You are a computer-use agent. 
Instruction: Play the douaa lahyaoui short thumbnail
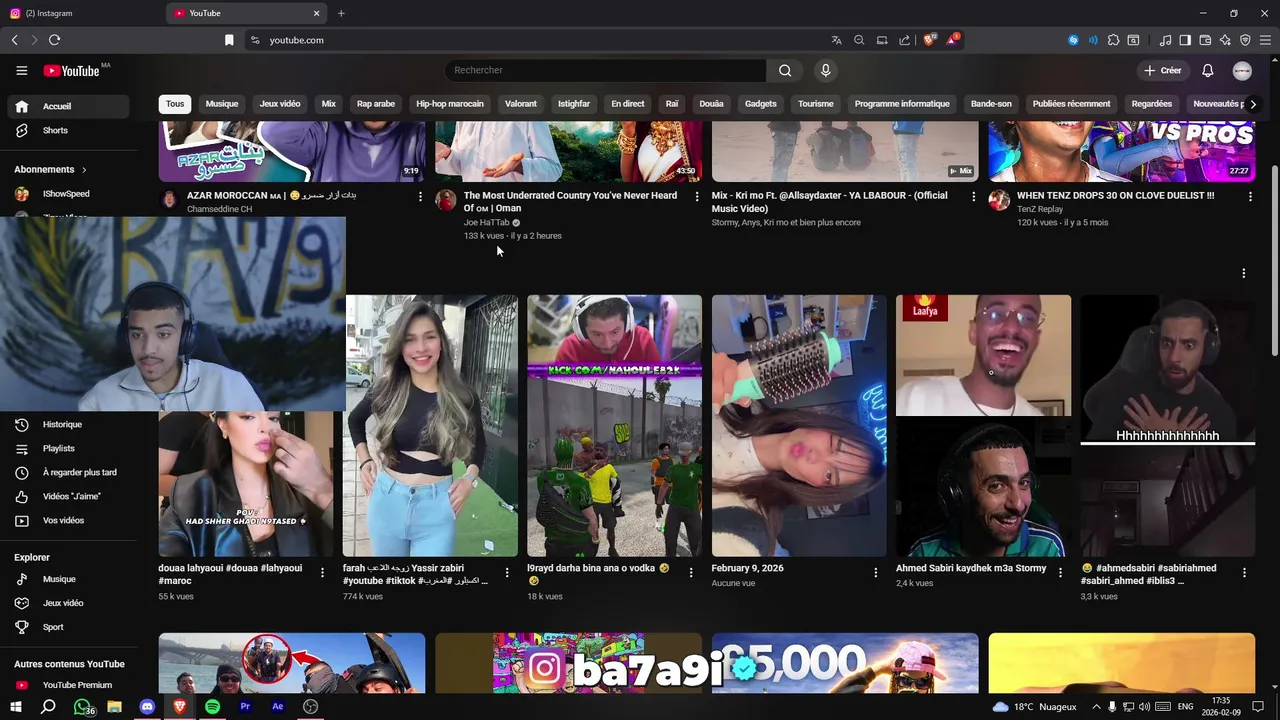point(246,483)
